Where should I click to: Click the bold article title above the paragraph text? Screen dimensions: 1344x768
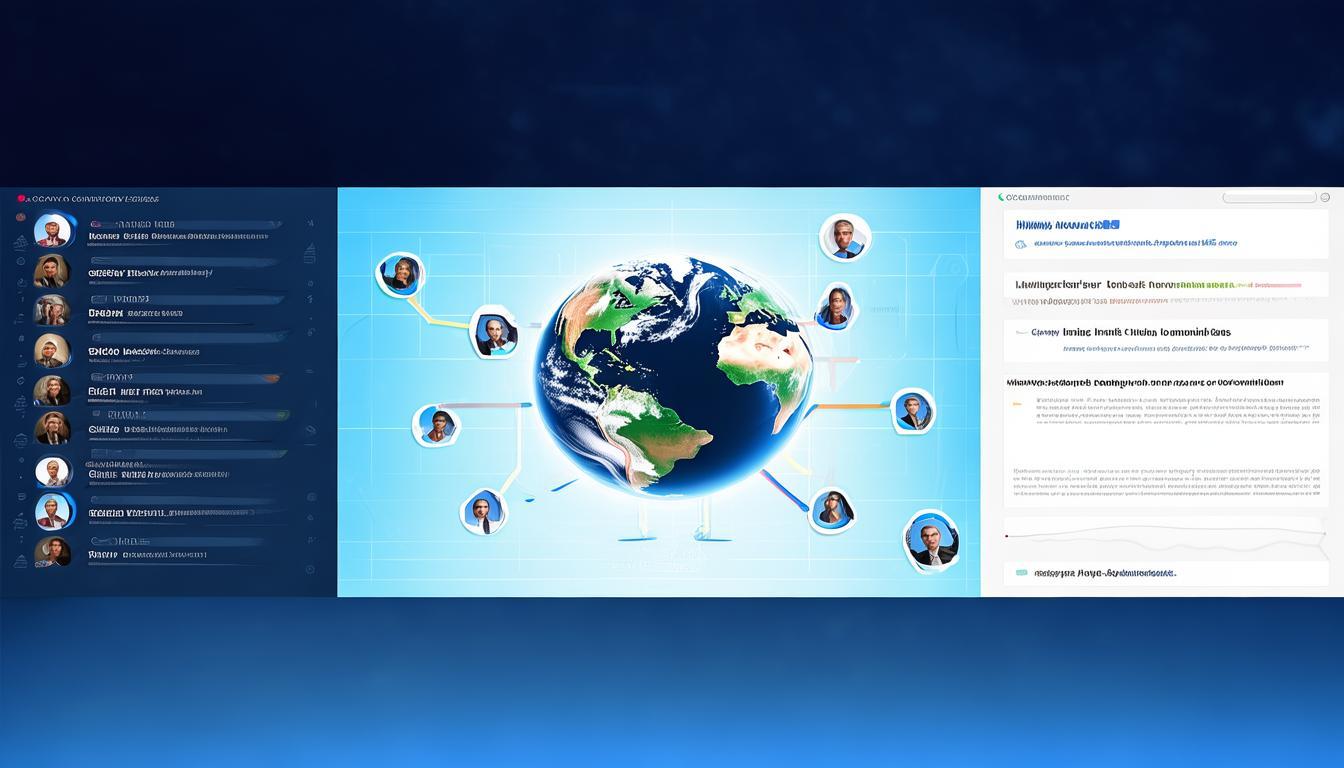click(1146, 382)
